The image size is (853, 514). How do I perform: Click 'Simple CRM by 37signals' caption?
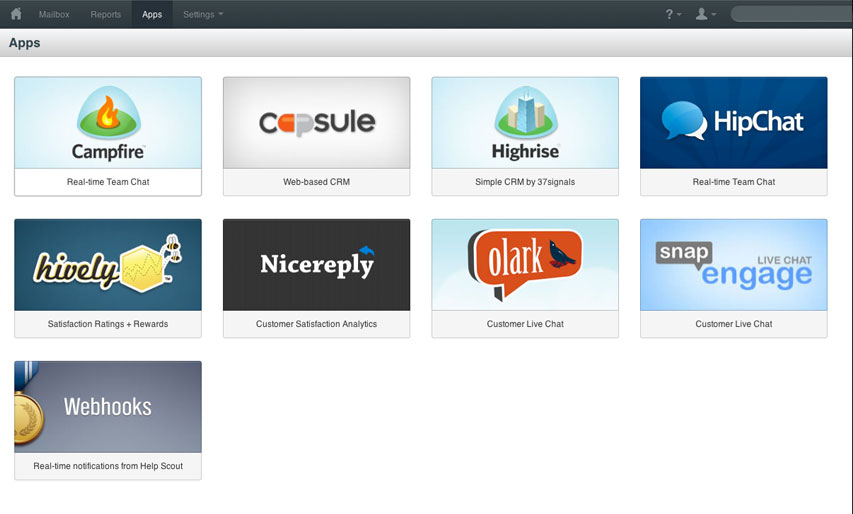(525, 182)
